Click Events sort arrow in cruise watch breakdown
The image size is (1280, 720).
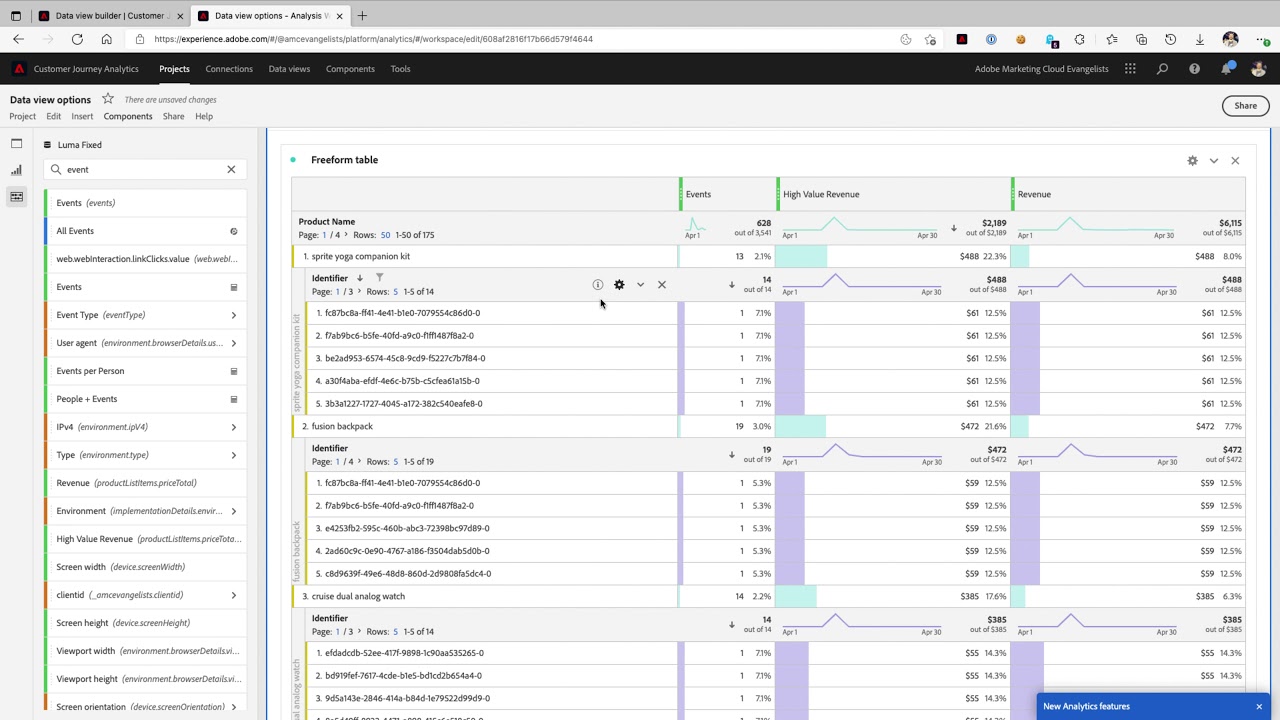tap(731, 625)
